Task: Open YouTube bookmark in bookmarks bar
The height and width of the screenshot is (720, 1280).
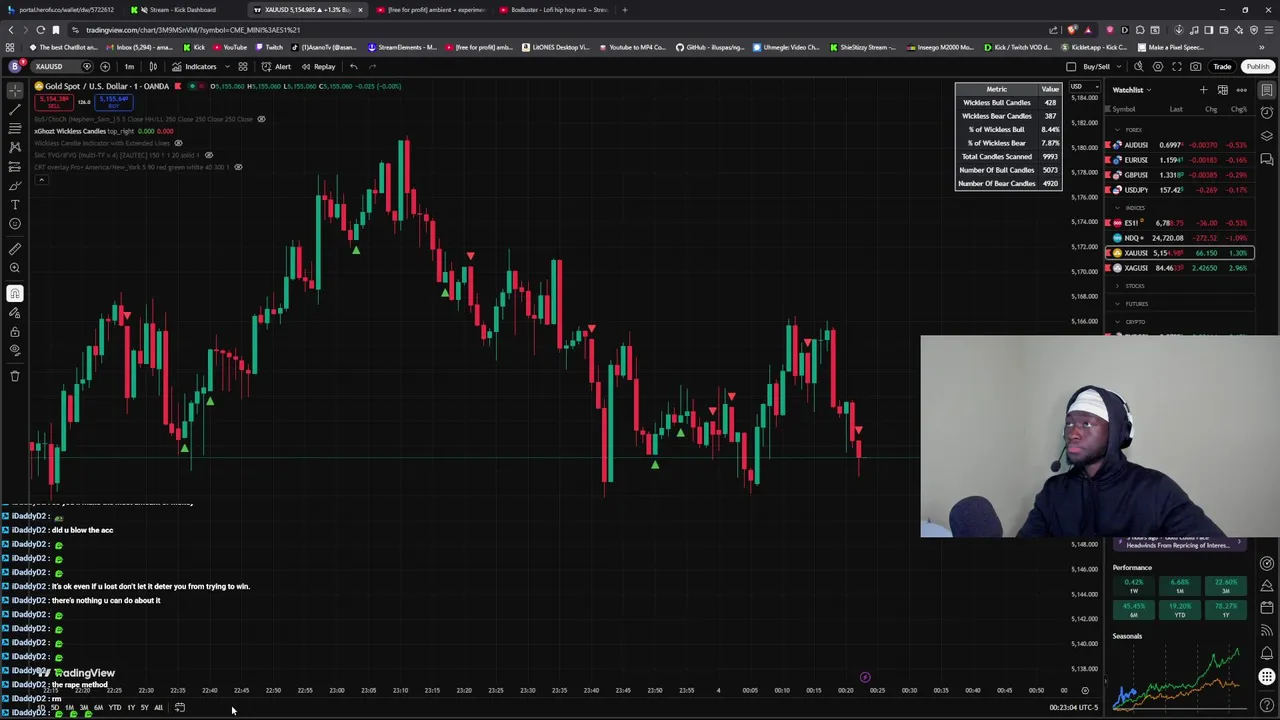Action: [x=231, y=47]
